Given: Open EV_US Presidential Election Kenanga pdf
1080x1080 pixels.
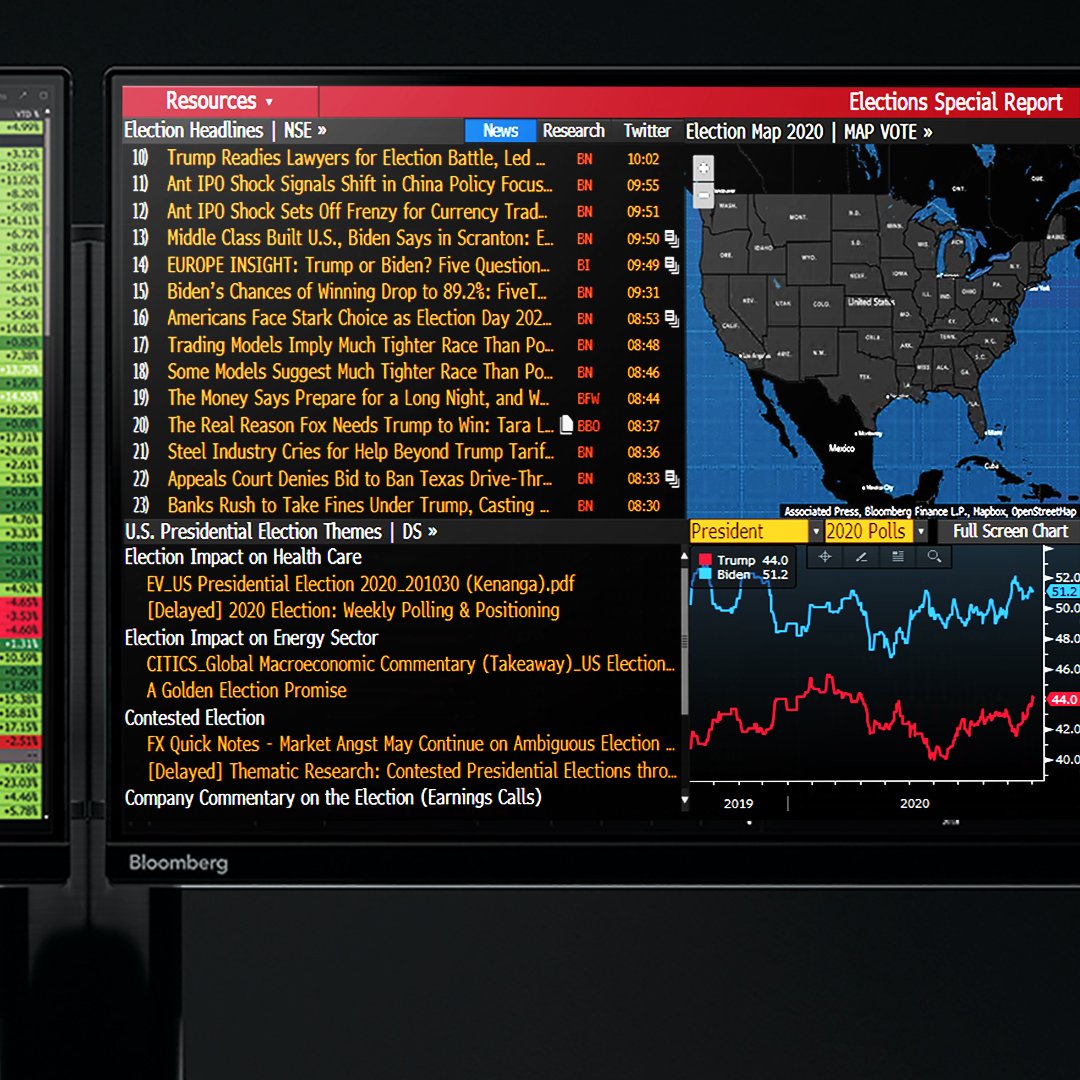Looking at the screenshot, I should pyautogui.click(x=360, y=584).
